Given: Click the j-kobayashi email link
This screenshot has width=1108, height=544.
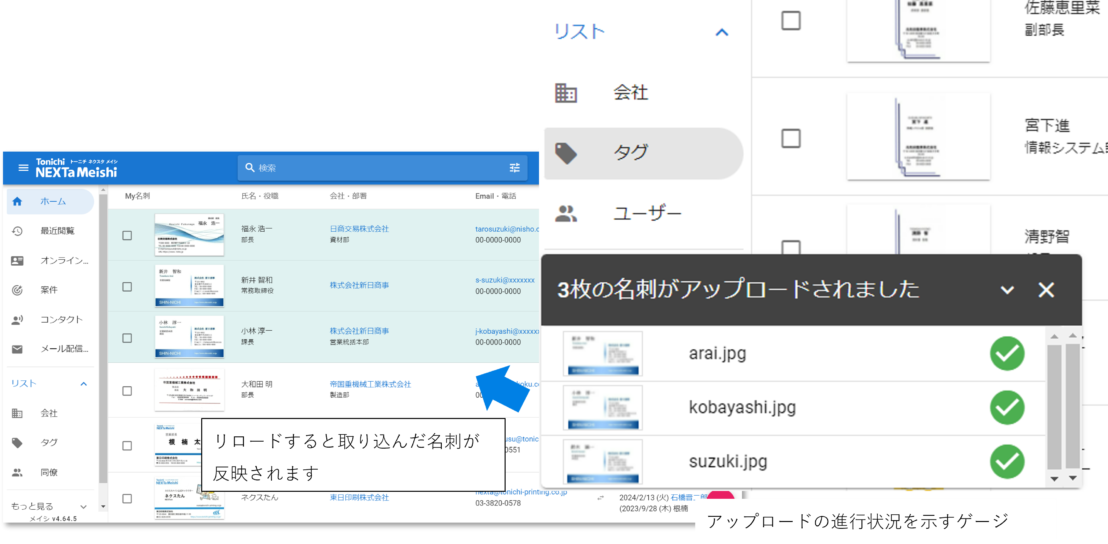Looking at the screenshot, I should (x=507, y=331).
